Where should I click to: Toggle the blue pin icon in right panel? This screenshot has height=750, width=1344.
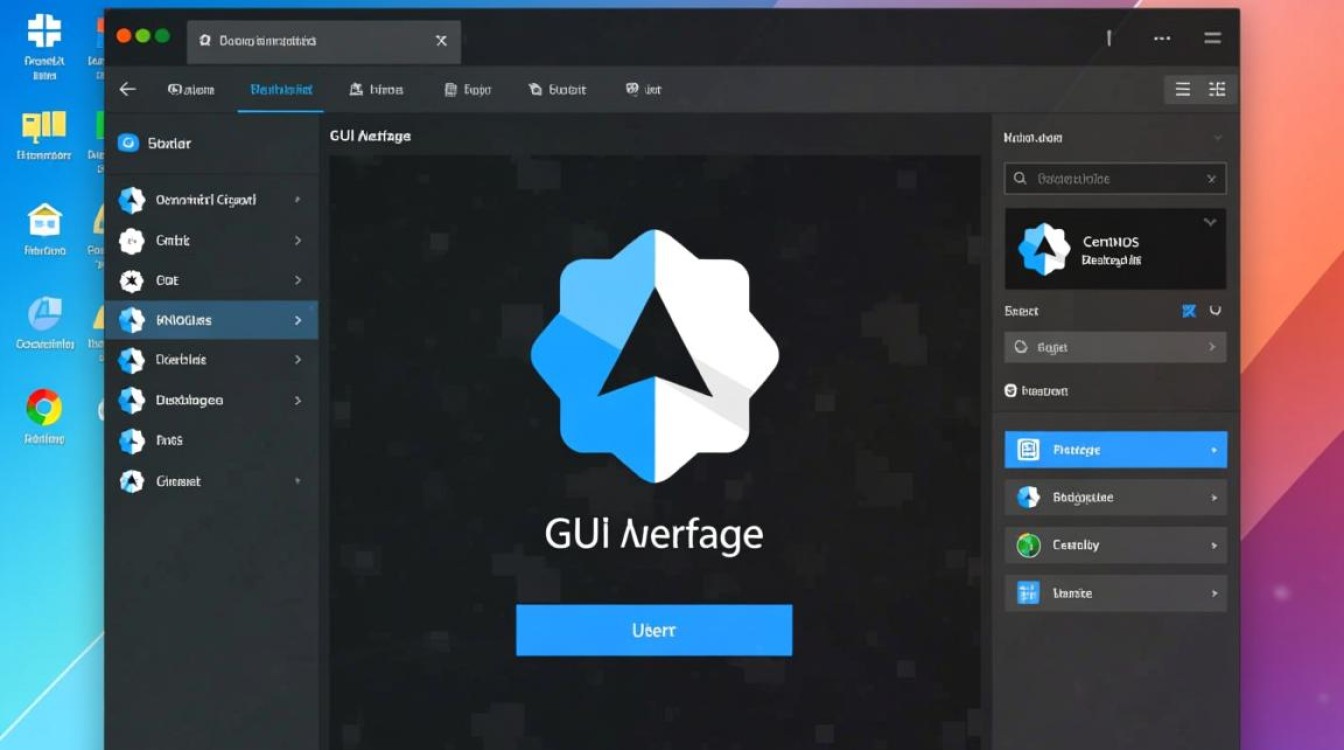1189,311
